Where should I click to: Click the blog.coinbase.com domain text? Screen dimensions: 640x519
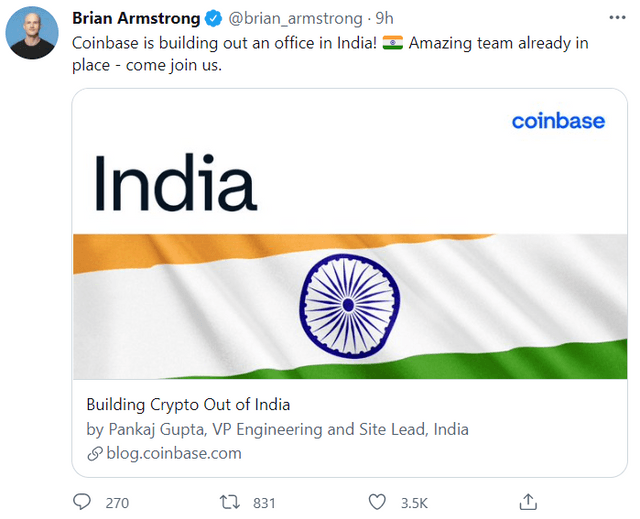pyautogui.click(x=174, y=453)
